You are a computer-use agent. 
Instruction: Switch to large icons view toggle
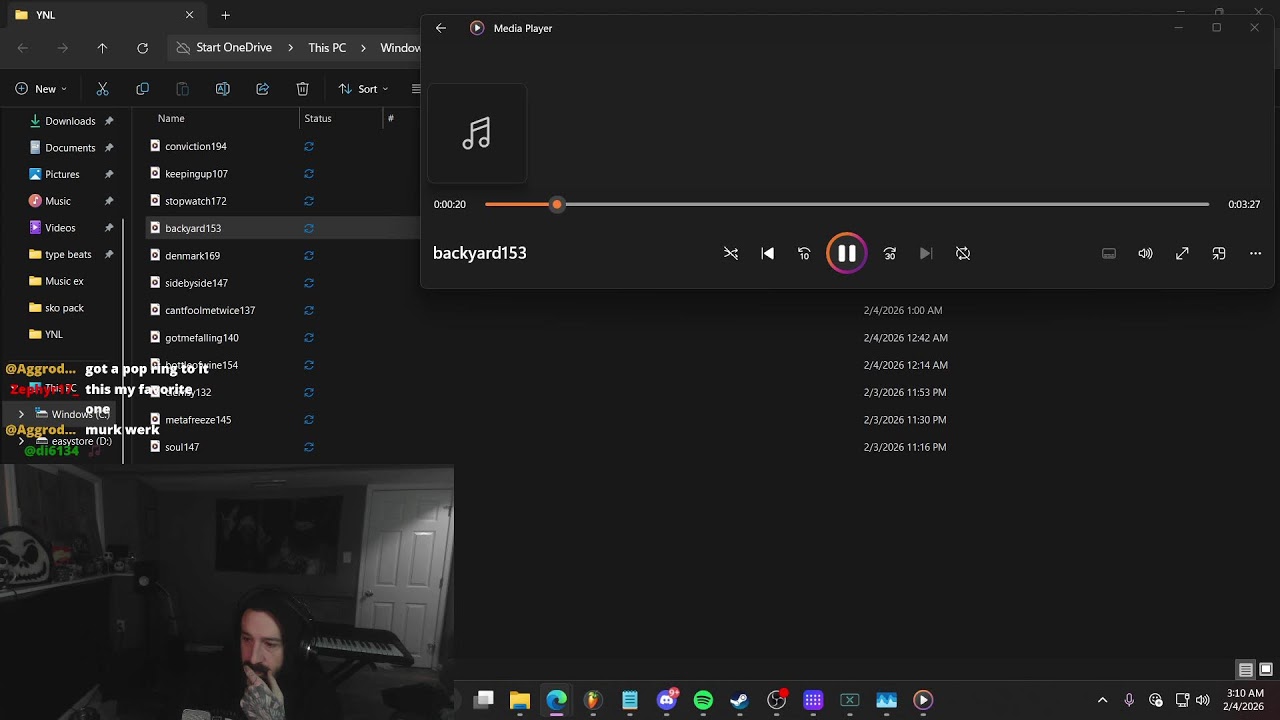coord(1266,670)
